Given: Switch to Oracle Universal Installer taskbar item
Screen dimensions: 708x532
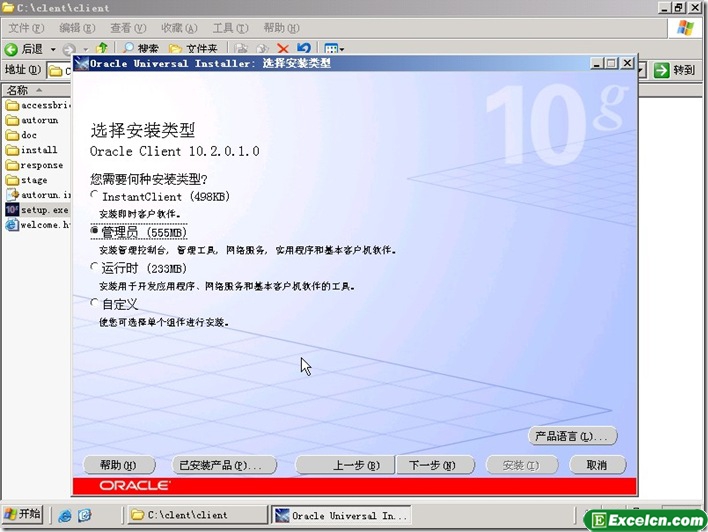Looking at the screenshot, I should pos(341,515).
